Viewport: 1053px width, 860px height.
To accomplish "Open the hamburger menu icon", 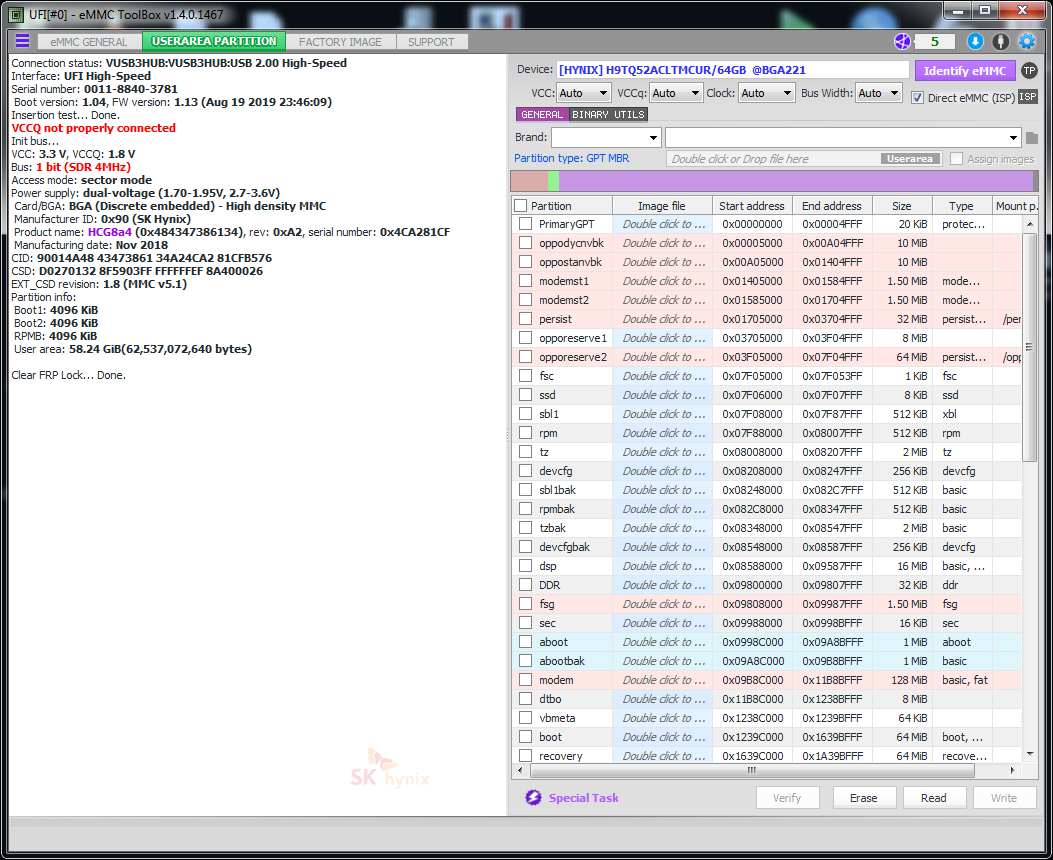I will coord(22,41).
